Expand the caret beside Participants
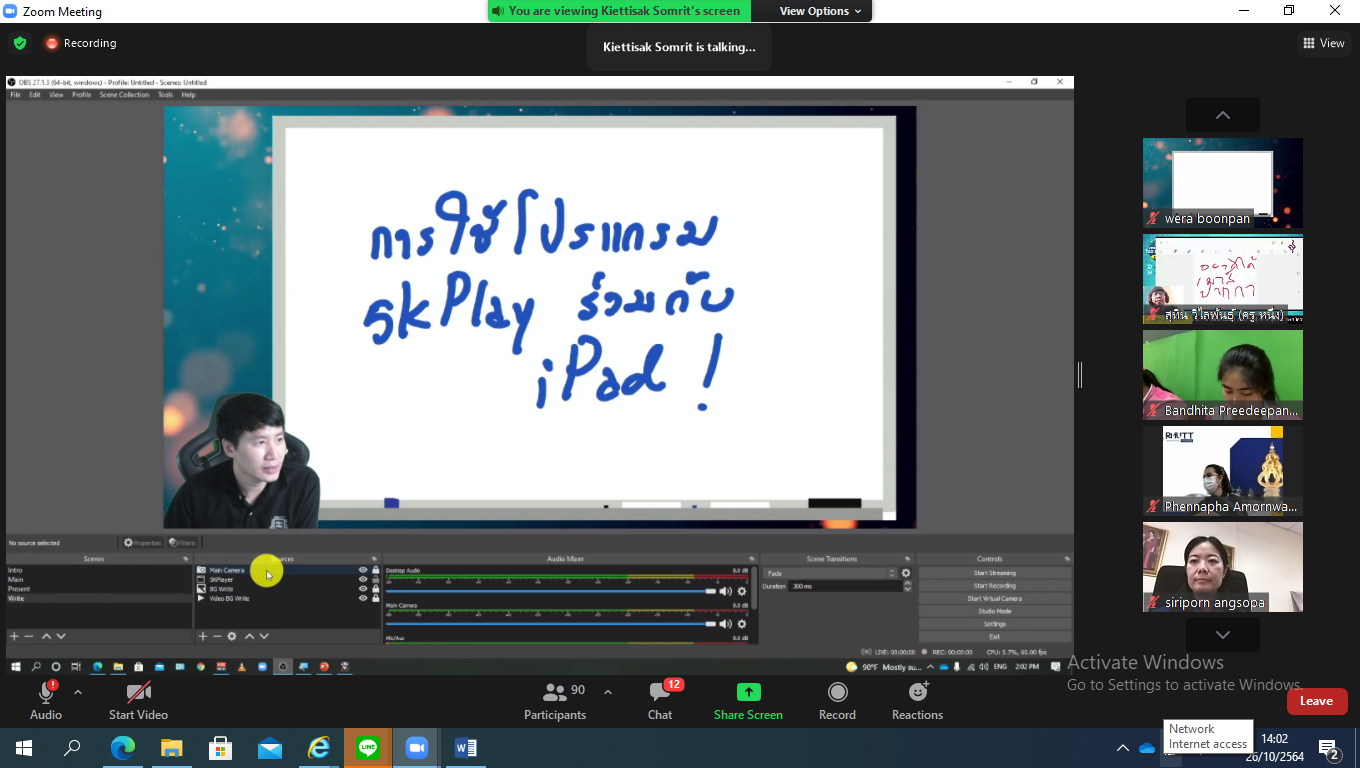Image resolution: width=1360 pixels, height=768 pixels. point(608,692)
